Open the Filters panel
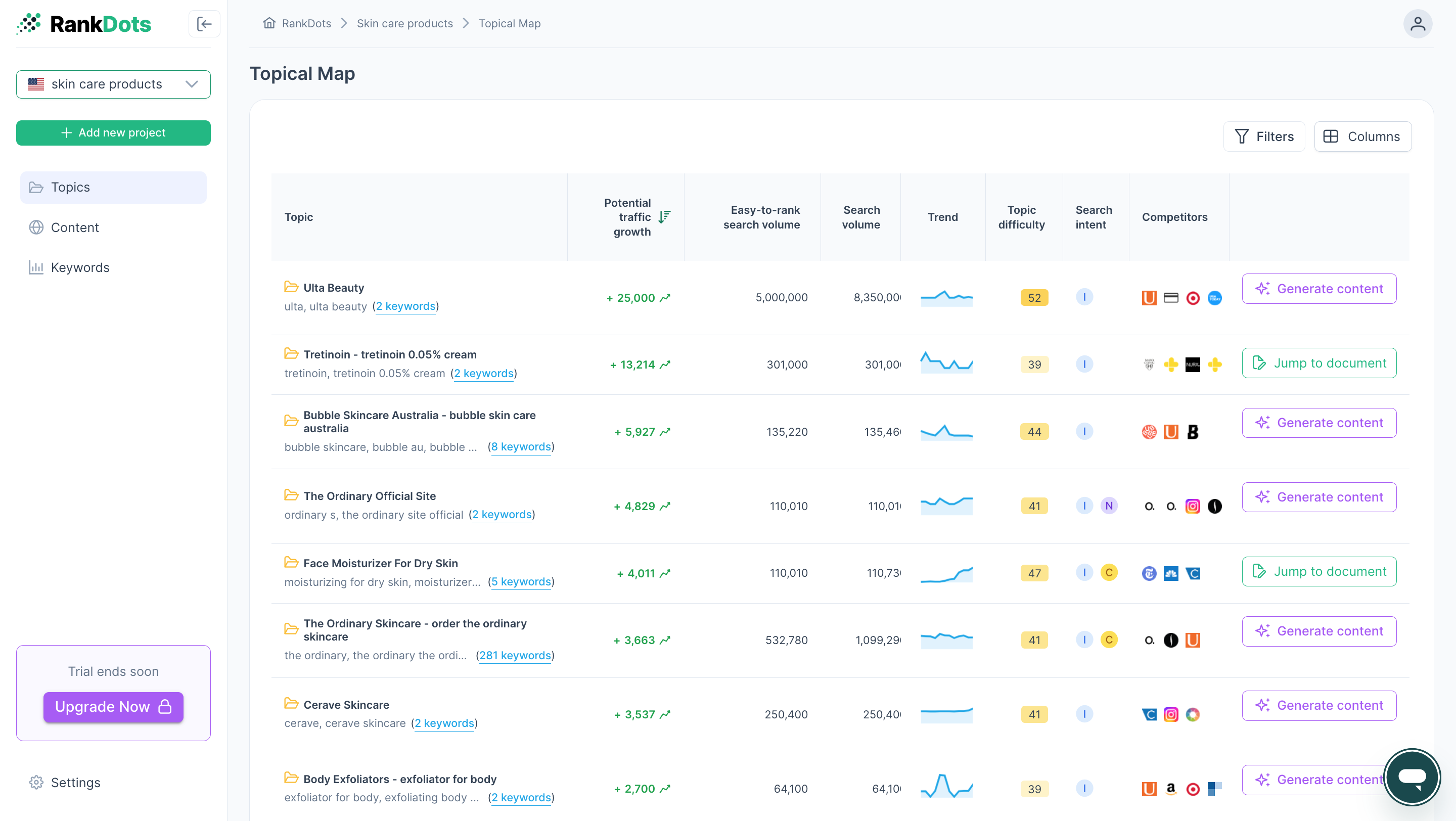This screenshot has width=1456, height=821. click(1264, 136)
